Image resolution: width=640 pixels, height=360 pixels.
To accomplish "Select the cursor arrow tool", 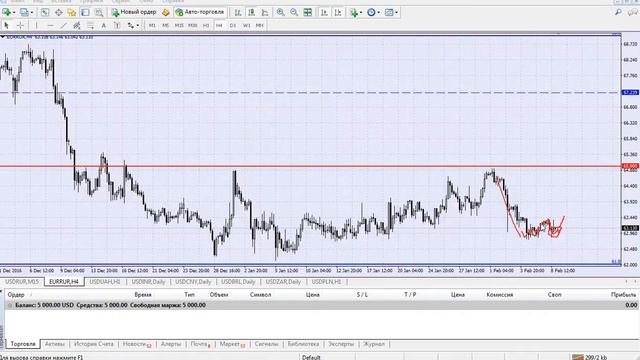I will [x=6, y=25].
